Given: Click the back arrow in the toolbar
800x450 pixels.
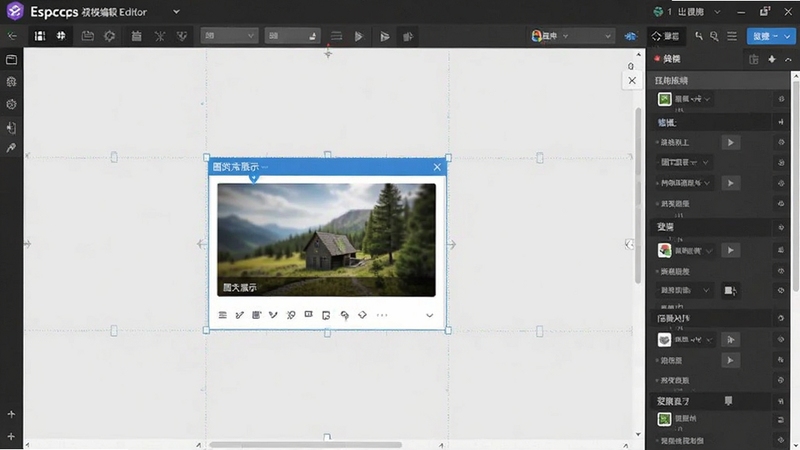Looking at the screenshot, I should [12, 36].
